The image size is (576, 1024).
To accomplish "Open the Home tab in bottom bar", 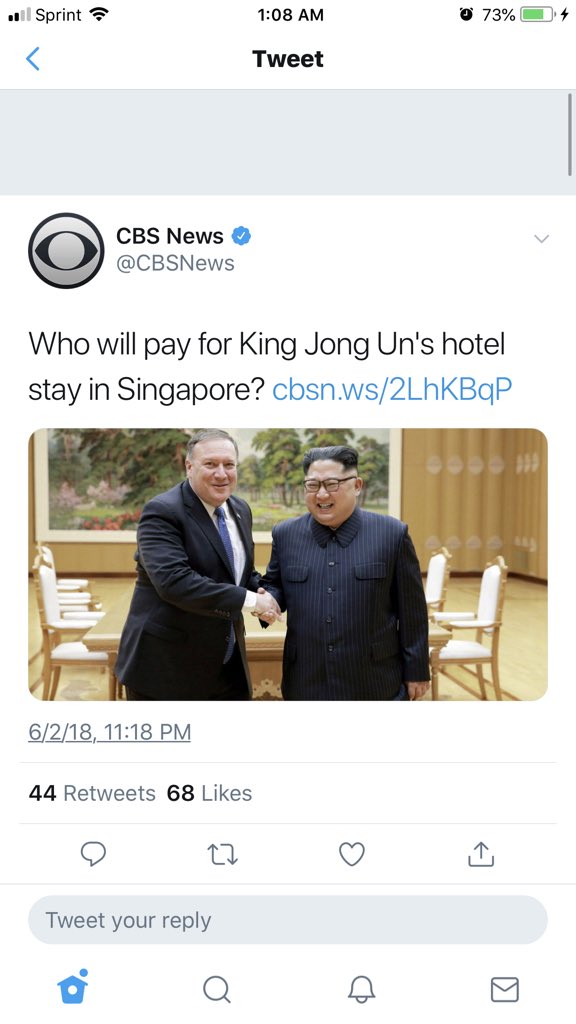I will [72, 986].
